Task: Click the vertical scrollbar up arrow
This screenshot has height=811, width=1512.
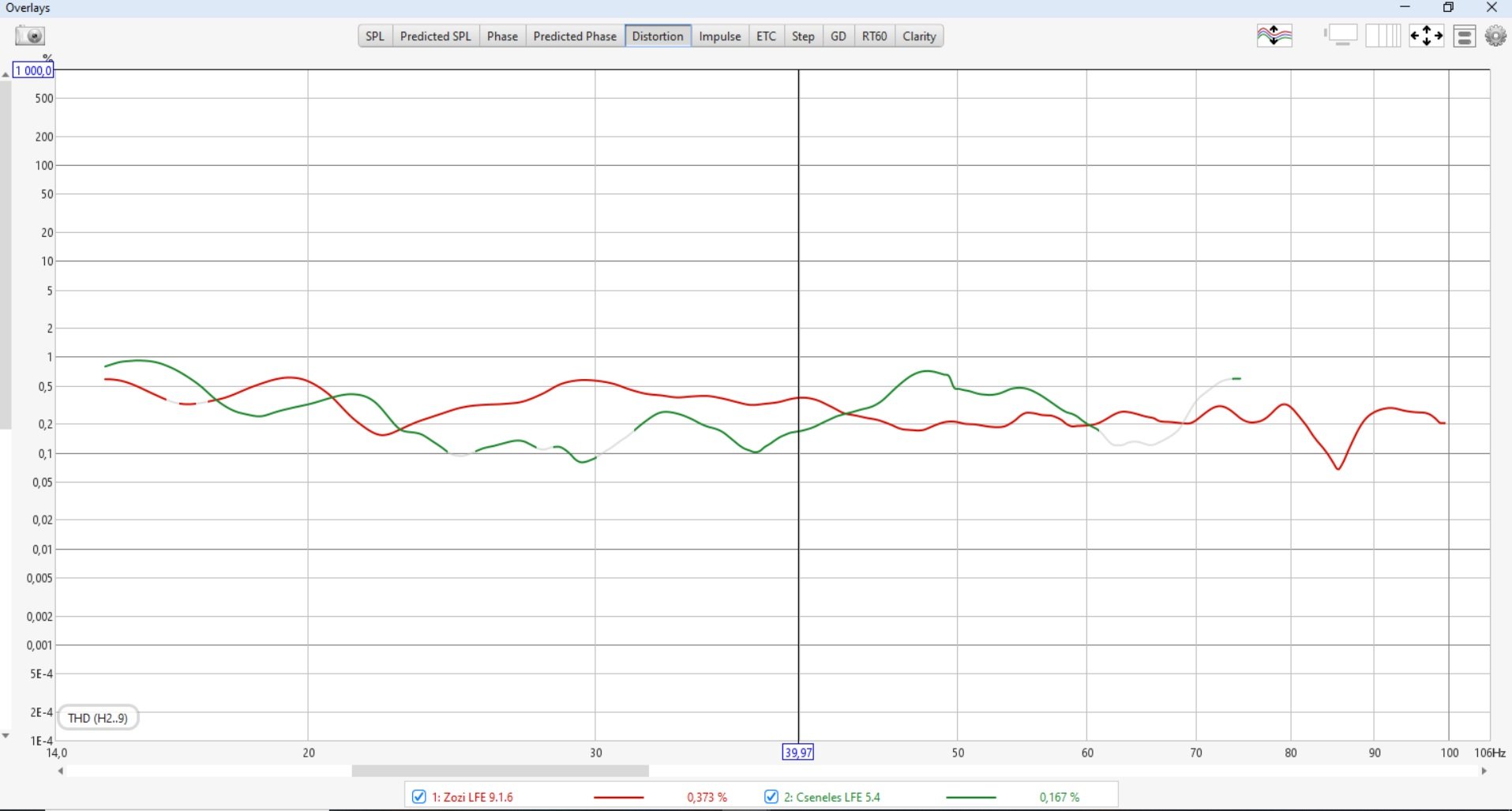Action: 6,74
